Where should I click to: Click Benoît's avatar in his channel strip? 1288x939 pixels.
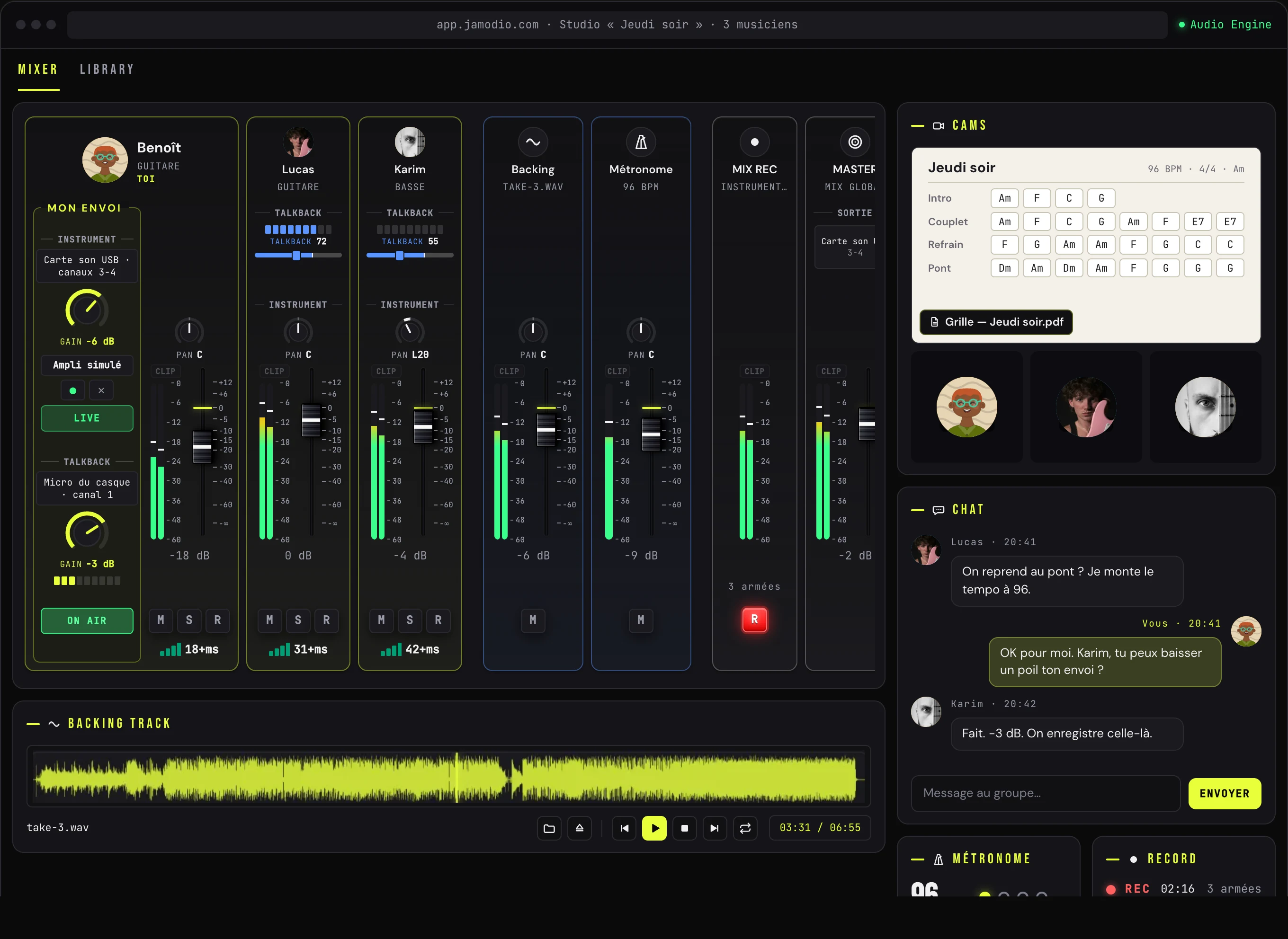tap(105, 159)
